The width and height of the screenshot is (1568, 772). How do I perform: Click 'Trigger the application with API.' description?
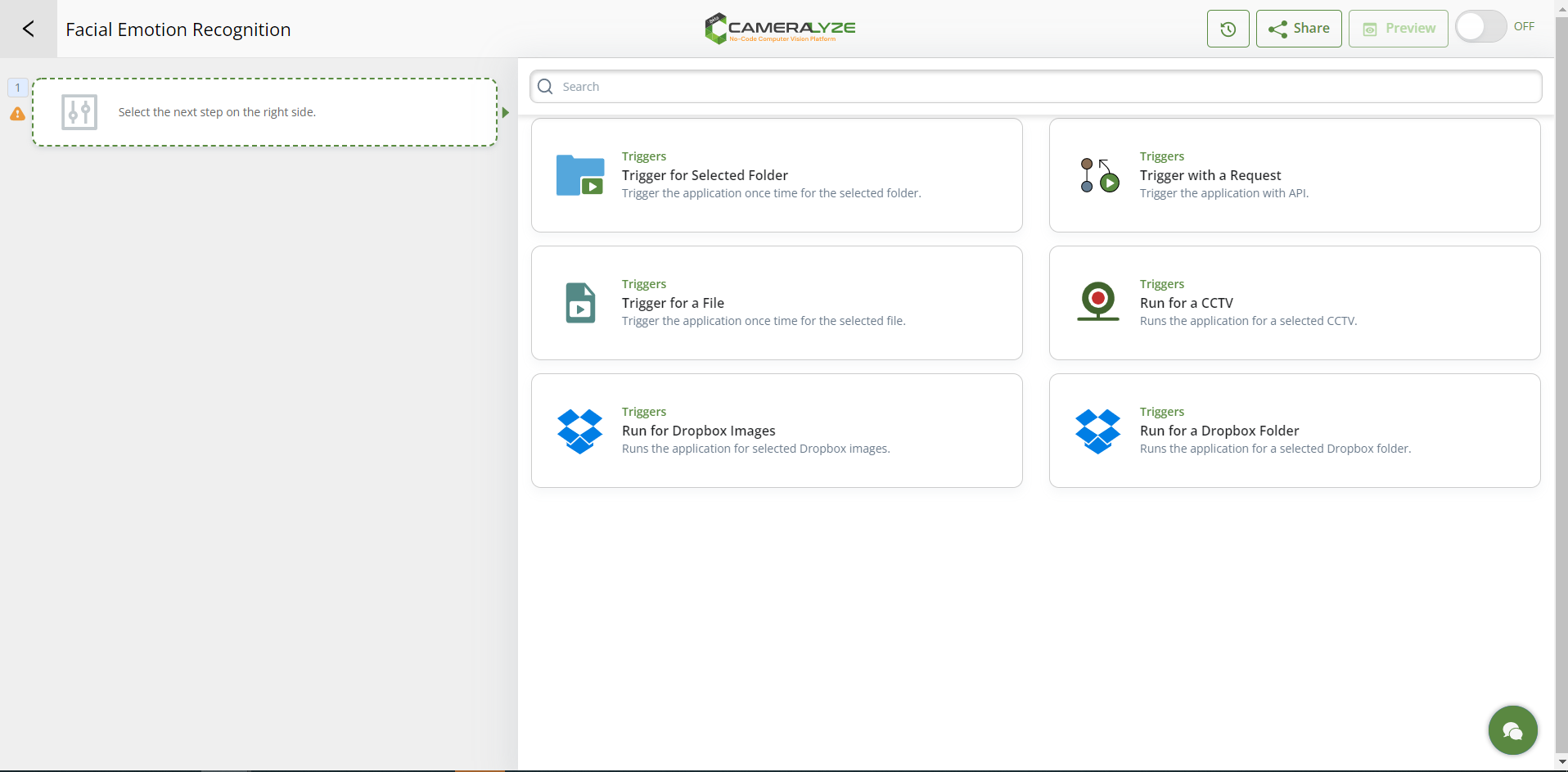(x=1224, y=193)
